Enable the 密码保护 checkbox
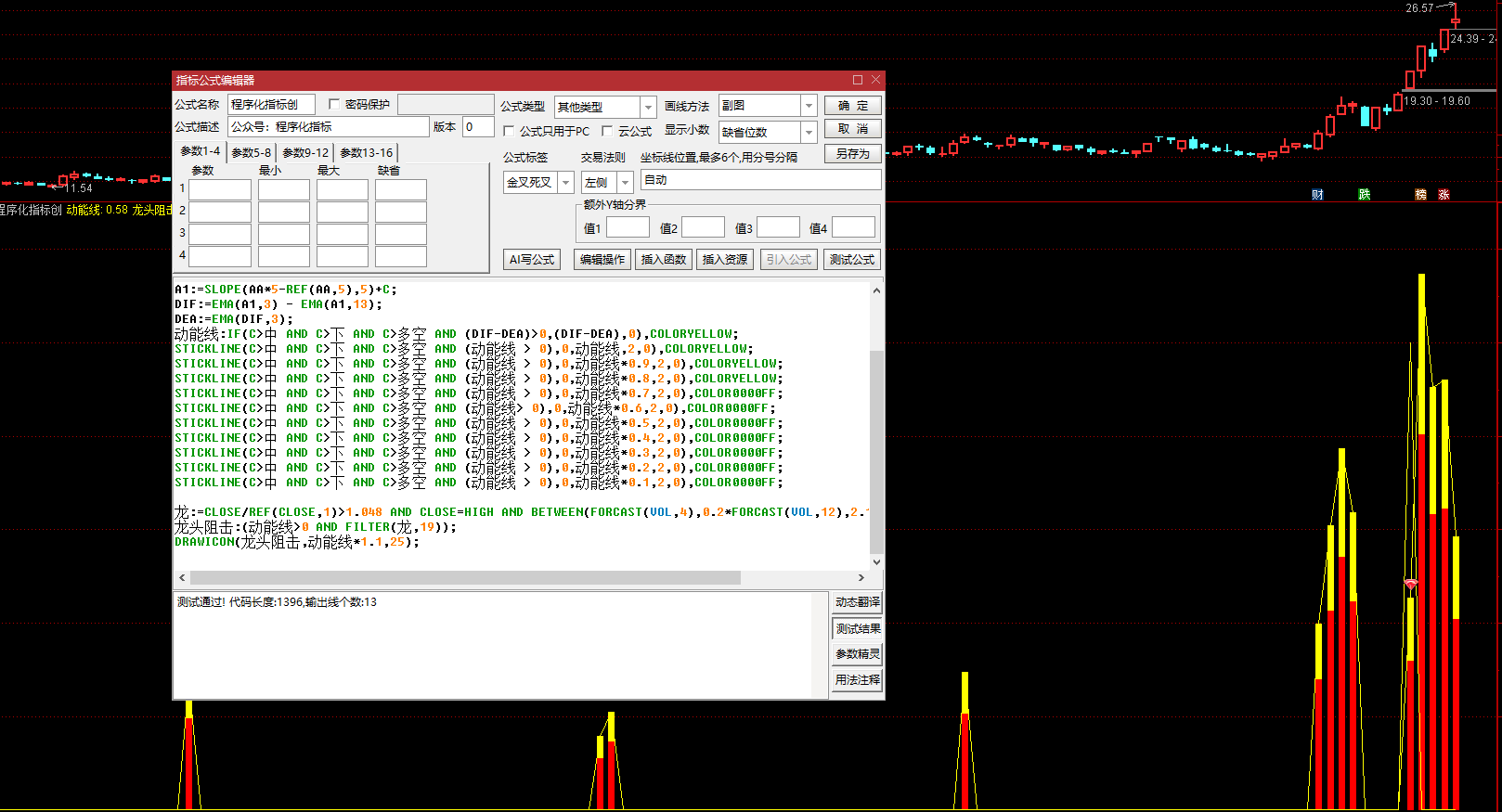 coord(334,105)
